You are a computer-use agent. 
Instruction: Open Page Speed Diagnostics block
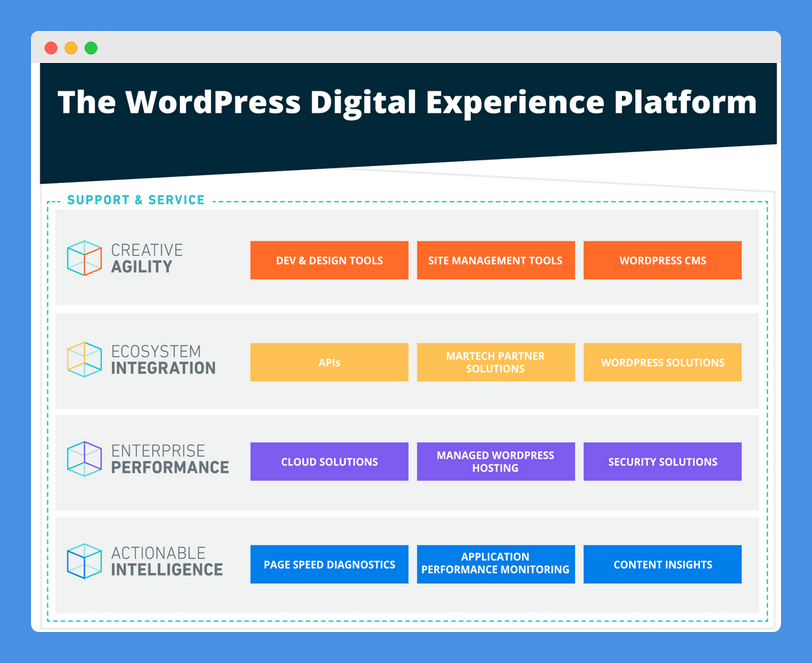coord(329,564)
